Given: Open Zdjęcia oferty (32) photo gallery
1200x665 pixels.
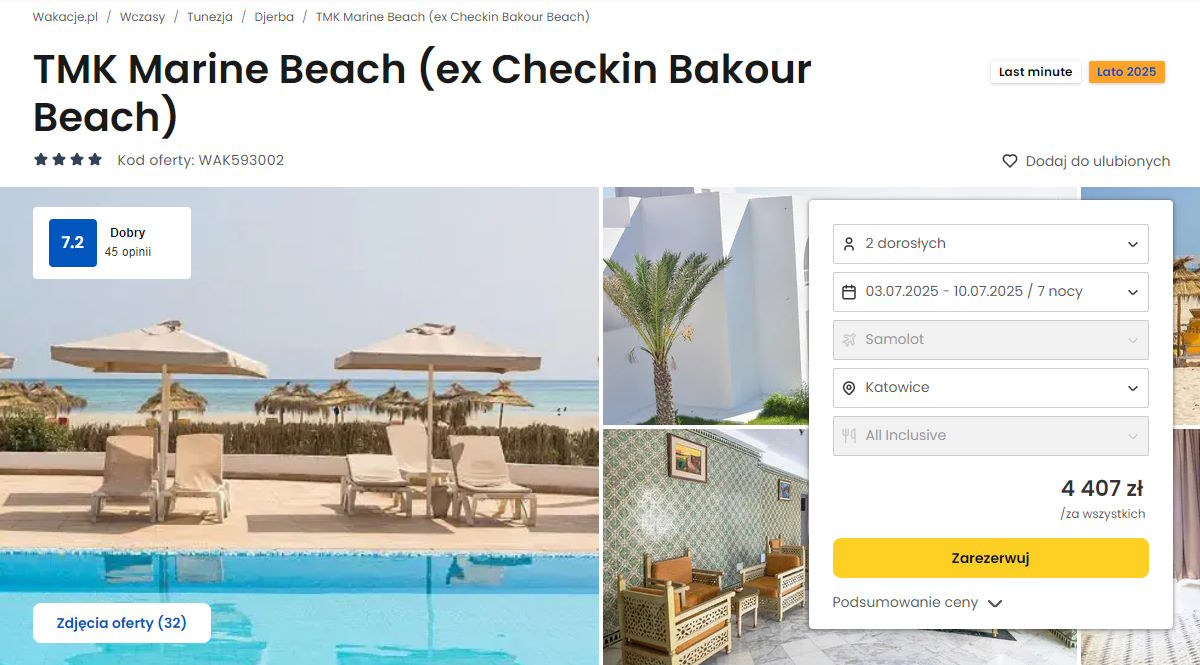Looking at the screenshot, I should (122, 623).
